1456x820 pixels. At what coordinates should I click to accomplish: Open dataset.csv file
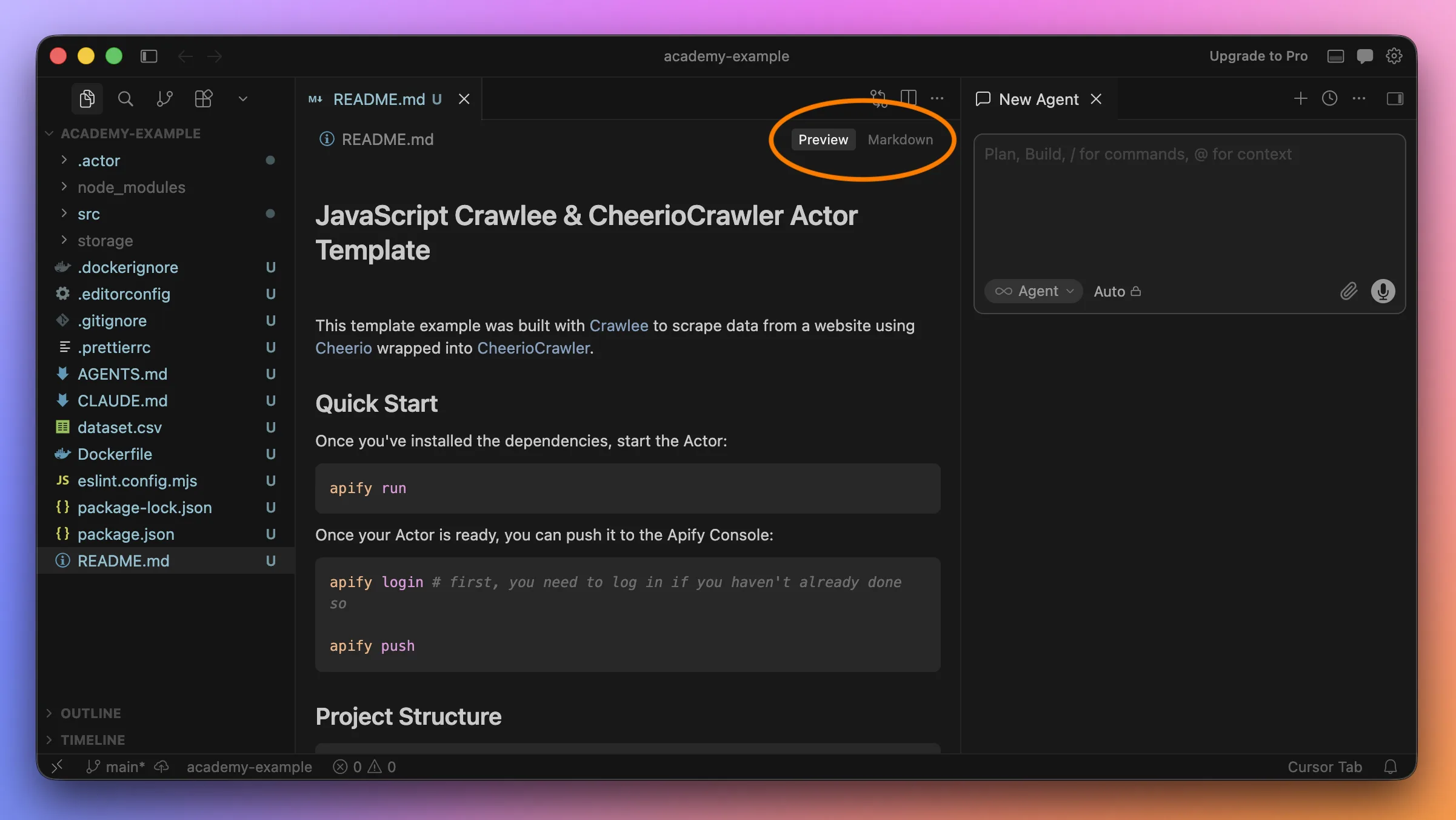(165, 427)
